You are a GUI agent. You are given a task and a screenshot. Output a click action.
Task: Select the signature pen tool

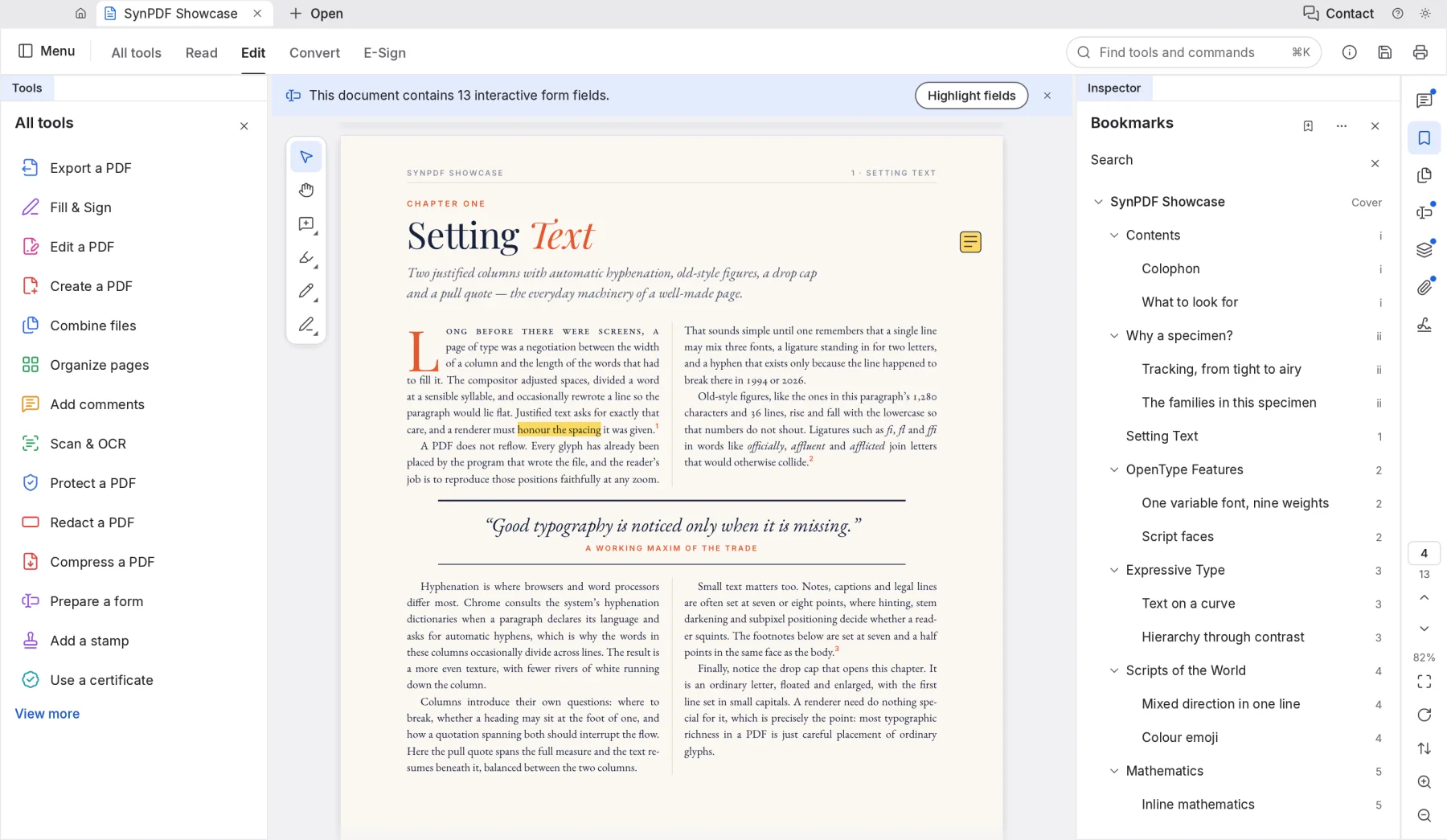[306, 325]
